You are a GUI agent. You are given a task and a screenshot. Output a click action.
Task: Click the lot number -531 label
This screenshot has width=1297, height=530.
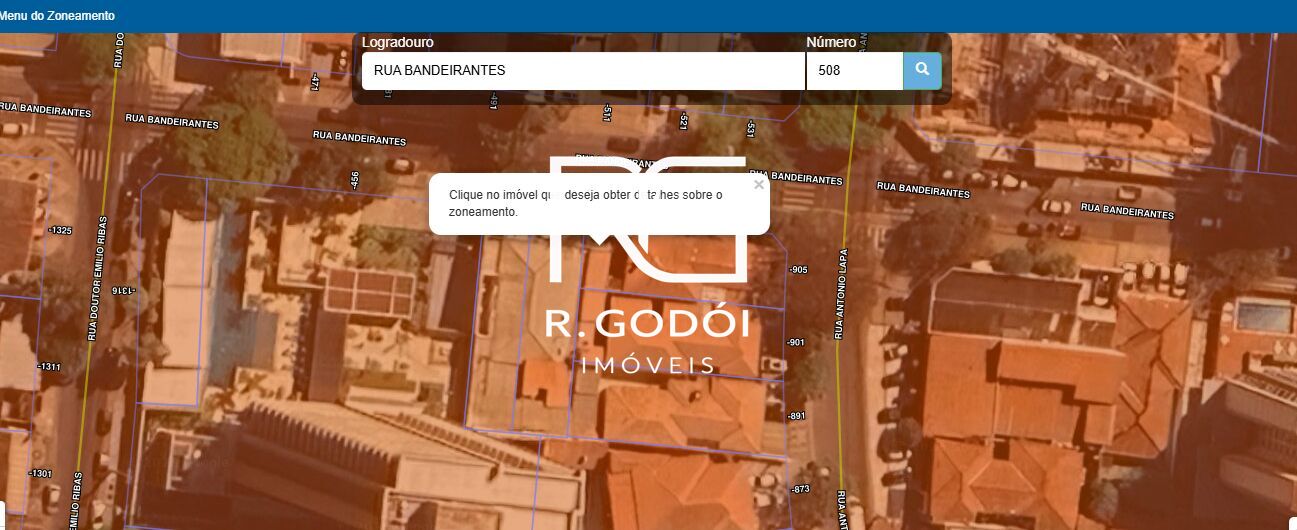[750, 128]
